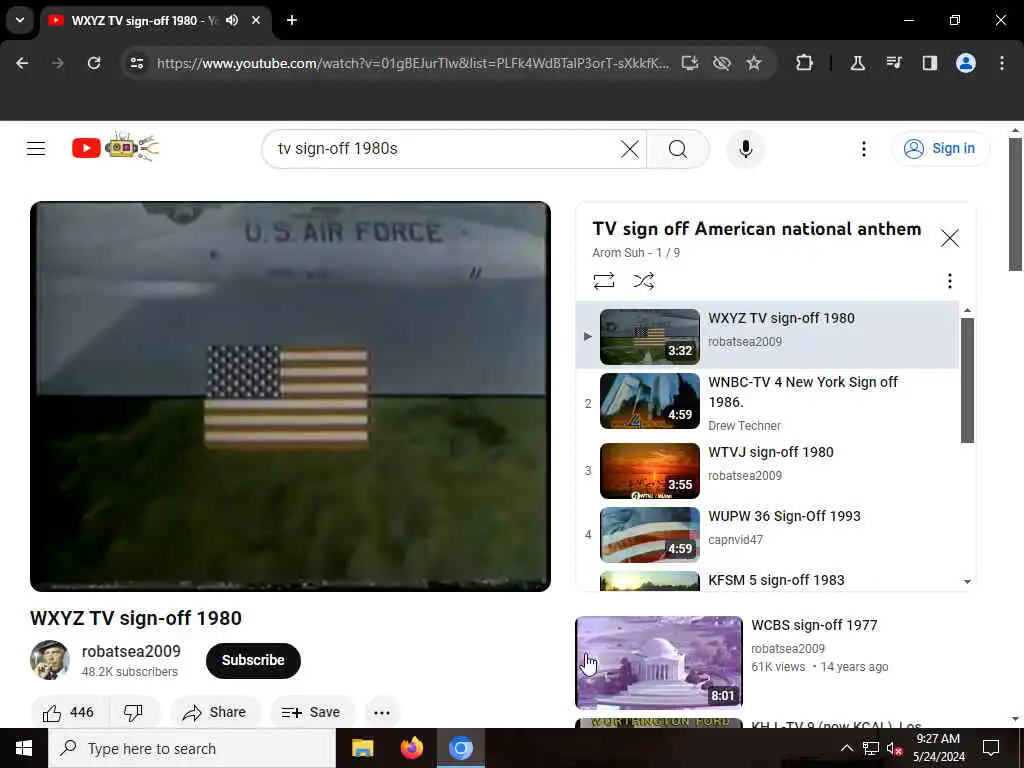Sign in to YouTube
This screenshot has height=768, width=1024.
(940, 149)
